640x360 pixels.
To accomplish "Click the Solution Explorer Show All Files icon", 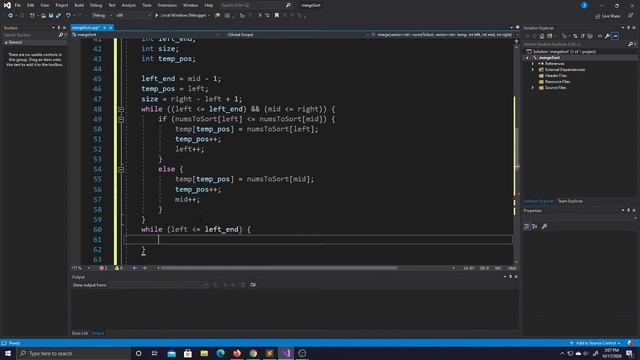I will (x=590, y=36).
